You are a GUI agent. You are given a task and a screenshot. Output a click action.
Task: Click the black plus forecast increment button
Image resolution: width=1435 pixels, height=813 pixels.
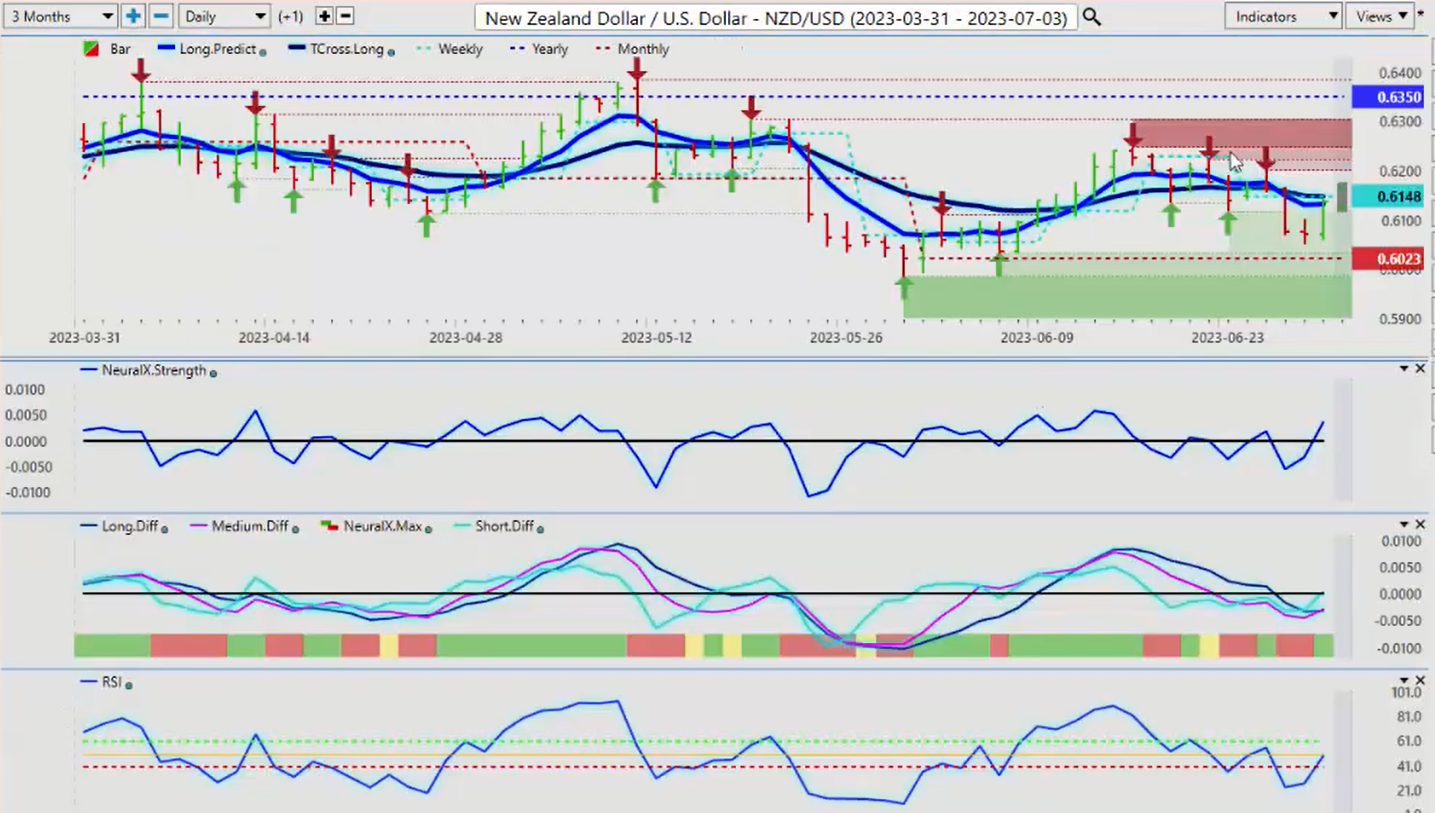[x=323, y=16]
